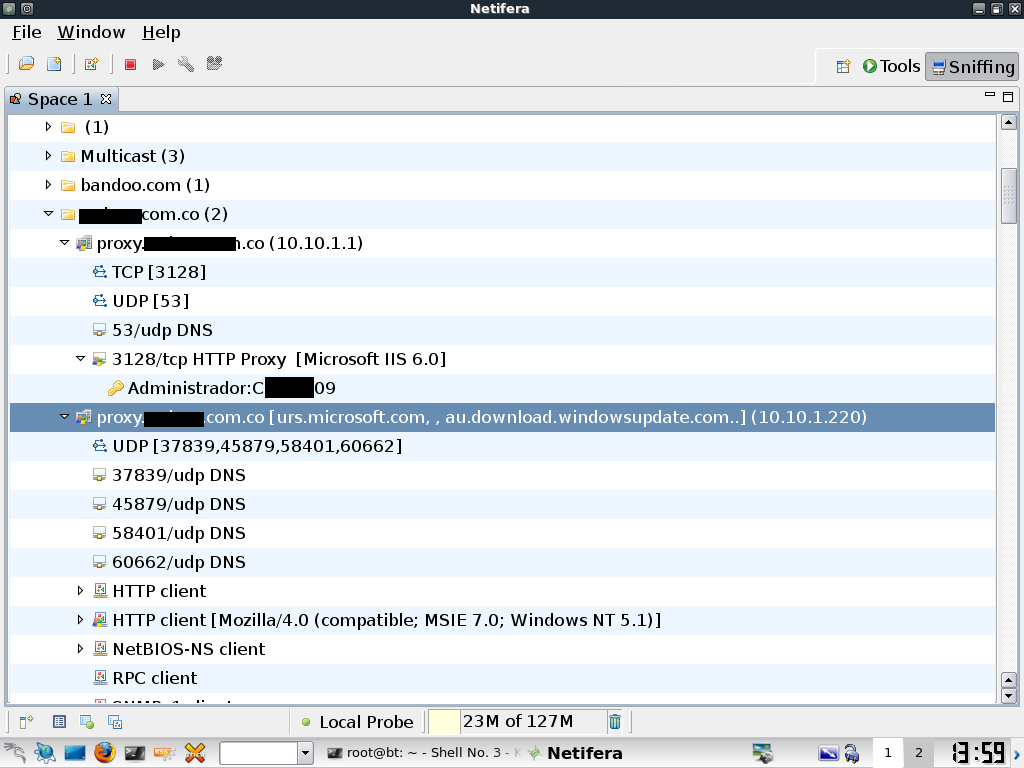Click the Local Probe label
This screenshot has width=1024, height=768.
pos(366,722)
